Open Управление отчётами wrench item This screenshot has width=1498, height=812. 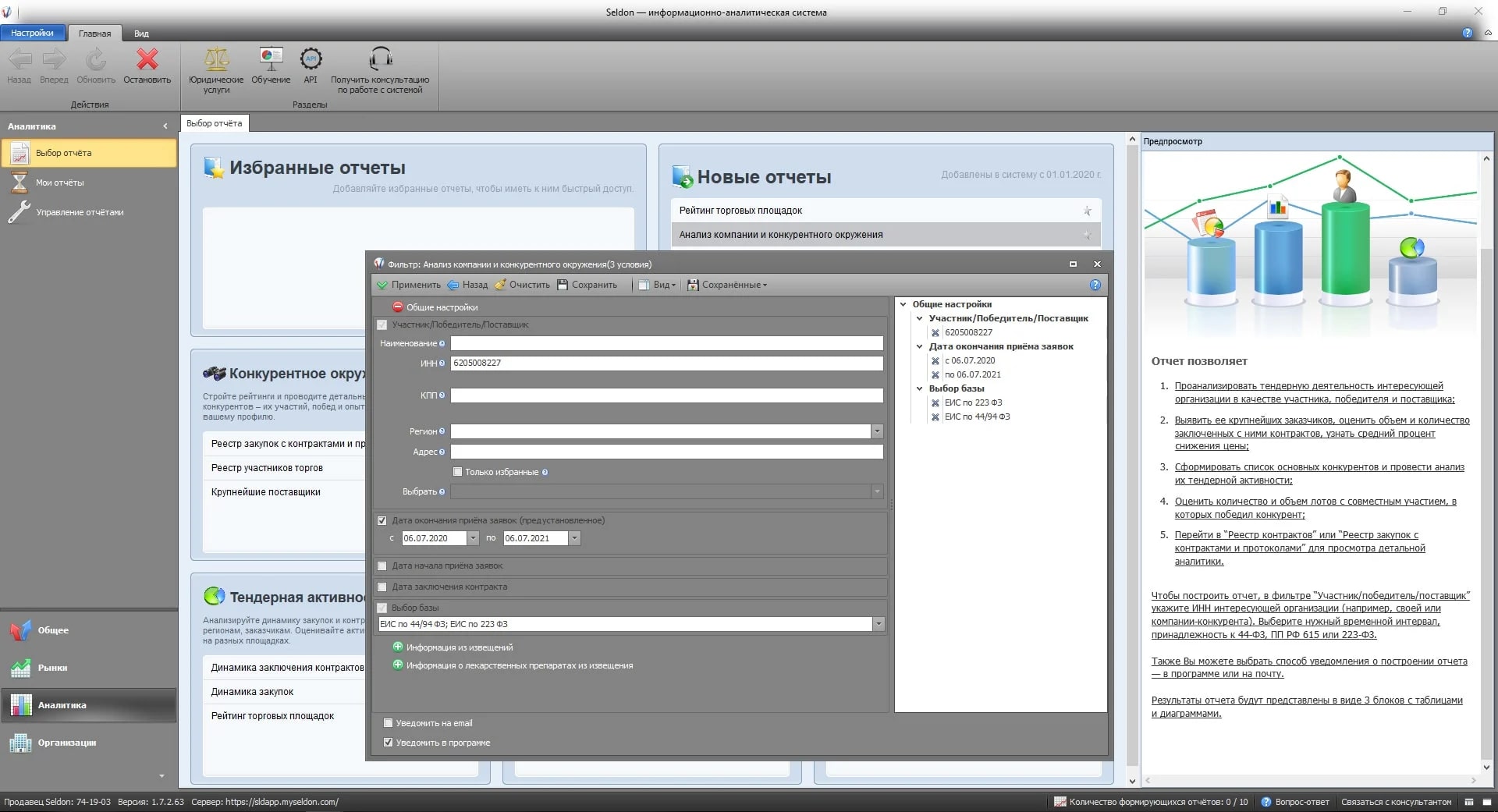(89, 212)
